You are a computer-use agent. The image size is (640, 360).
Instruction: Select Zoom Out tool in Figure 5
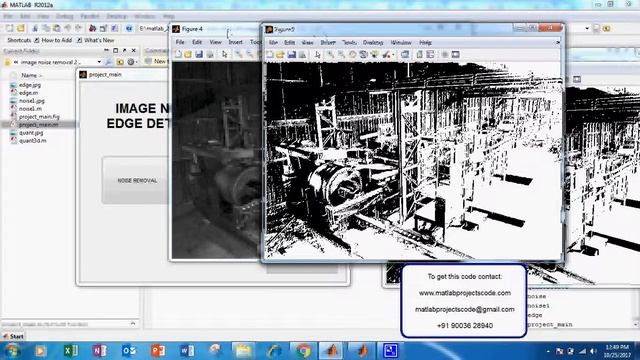pos(341,54)
